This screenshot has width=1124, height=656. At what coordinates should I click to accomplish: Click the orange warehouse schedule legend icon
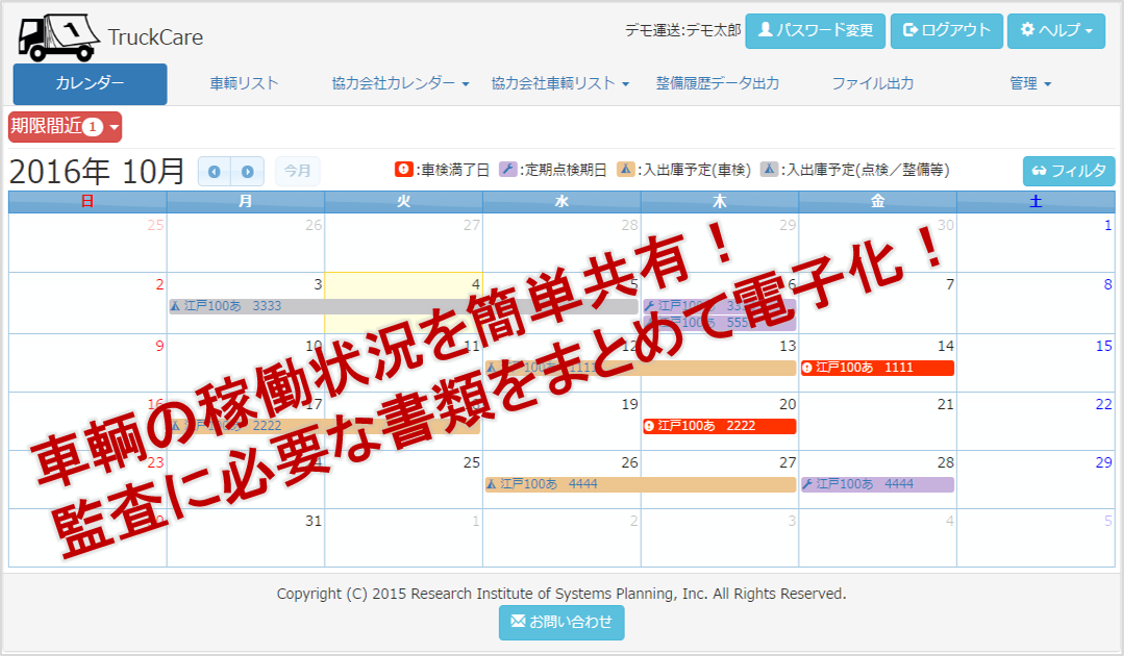pyautogui.click(x=626, y=170)
